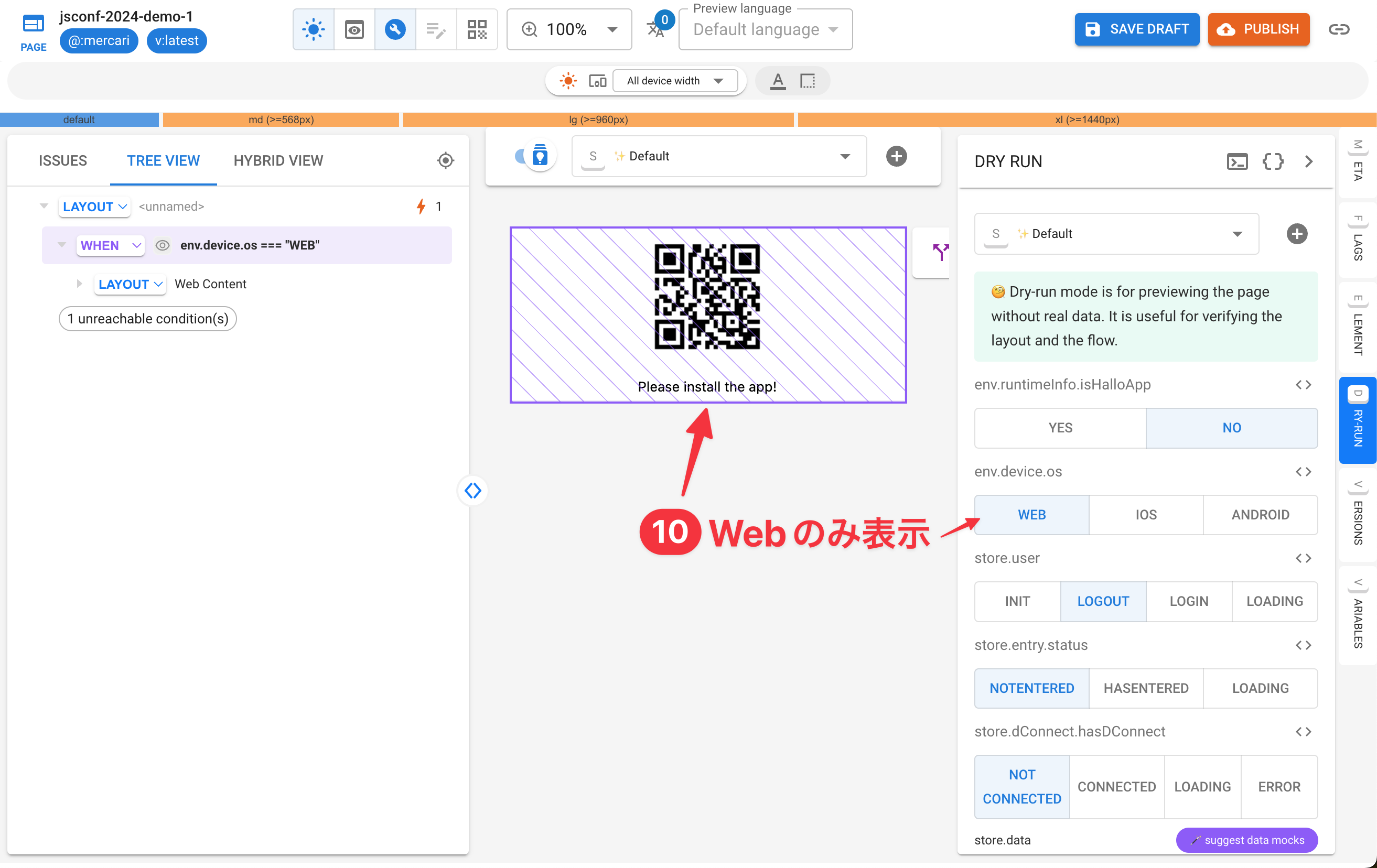This screenshot has width=1377, height=868.
Task: Set store.user to INIT
Action: point(1017,601)
